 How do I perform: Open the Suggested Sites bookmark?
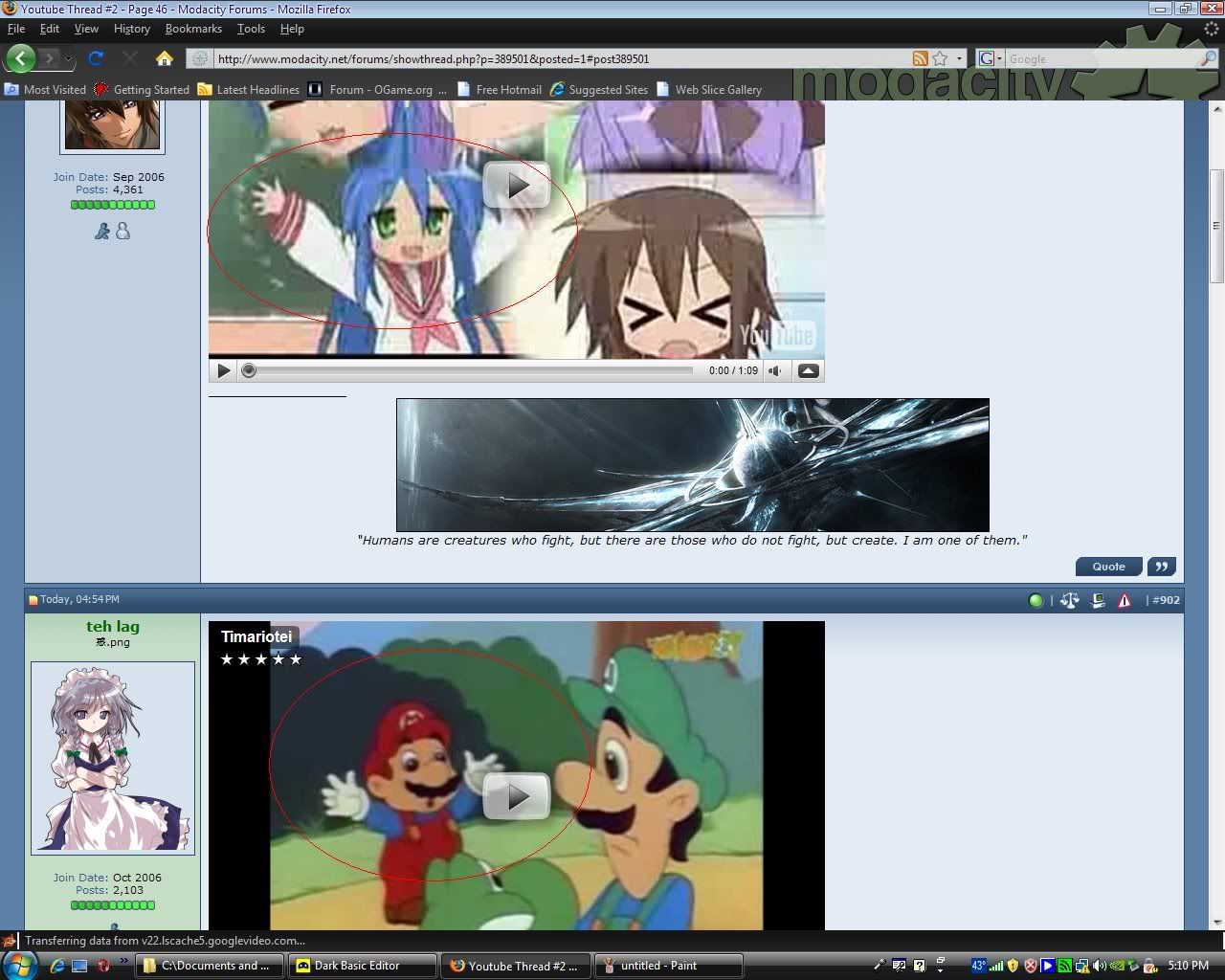(x=599, y=90)
